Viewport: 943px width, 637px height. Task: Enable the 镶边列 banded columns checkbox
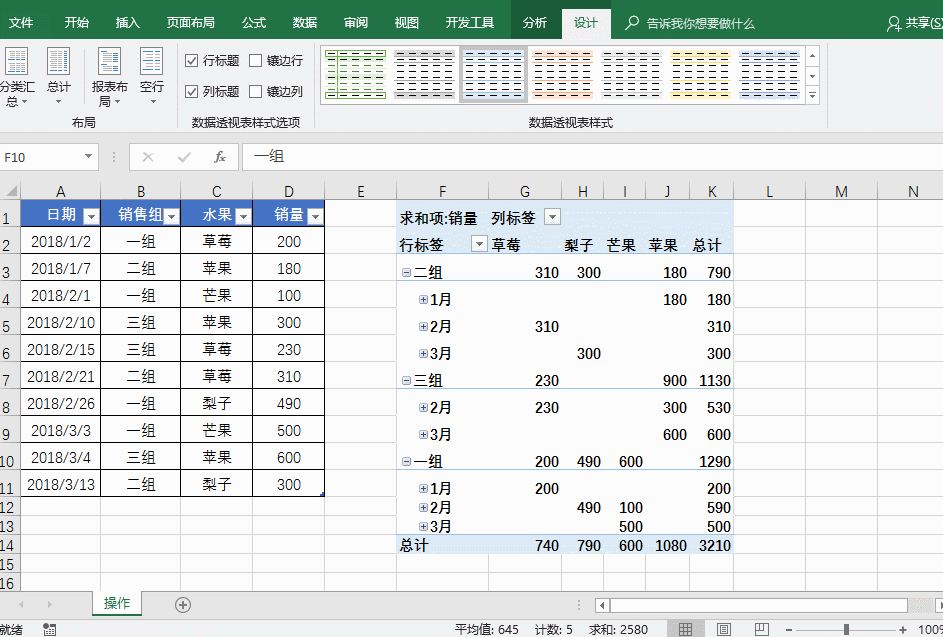[x=256, y=91]
